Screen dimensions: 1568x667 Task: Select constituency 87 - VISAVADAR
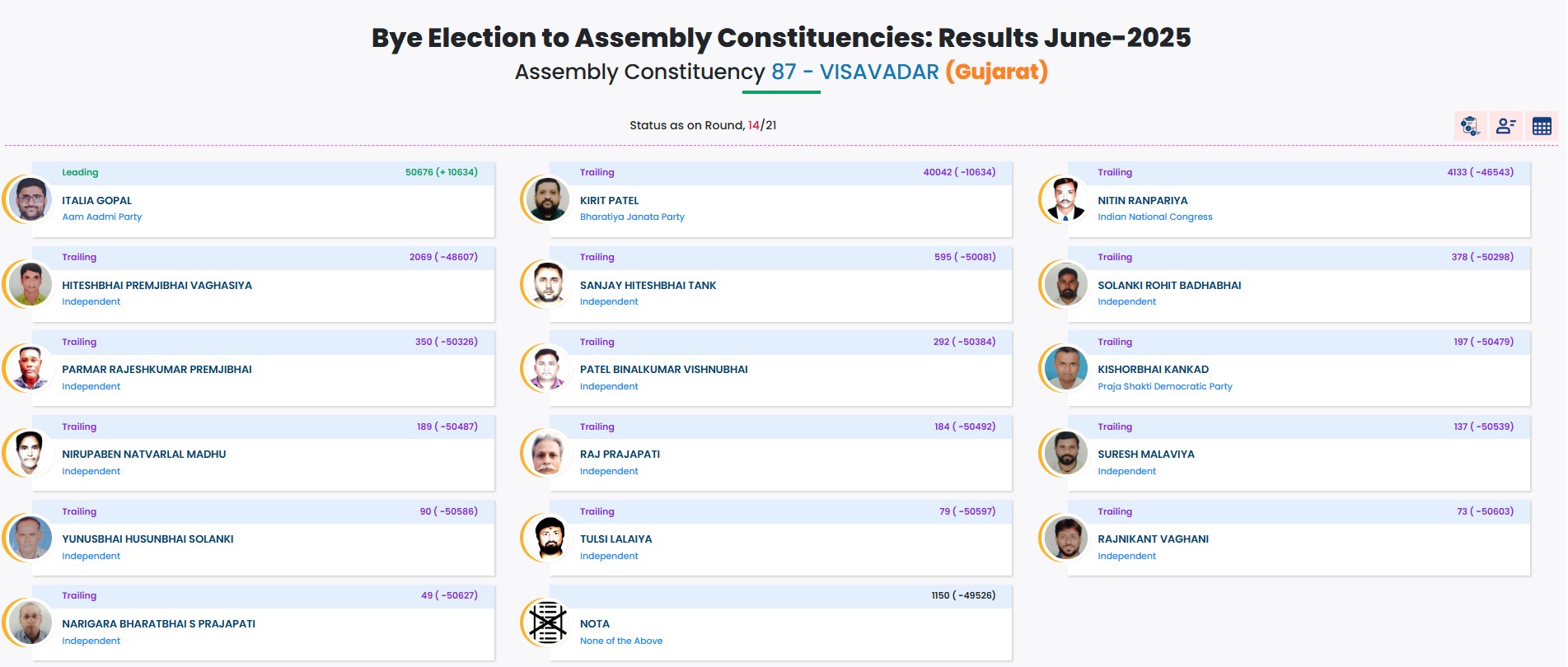point(852,72)
